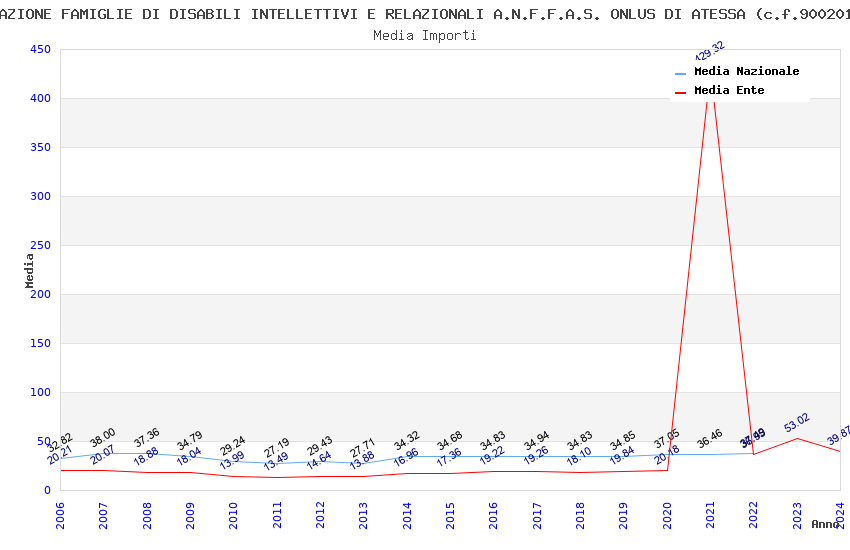850x550 pixels.
Task: Select year 2006 on the x-axis
Action: pos(60,515)
